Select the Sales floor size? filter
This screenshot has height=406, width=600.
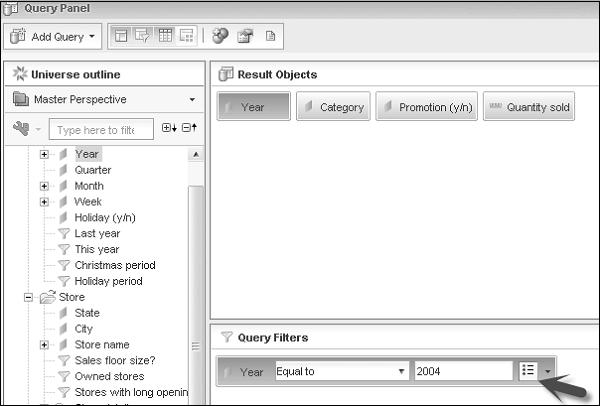[x=115, y=360]
